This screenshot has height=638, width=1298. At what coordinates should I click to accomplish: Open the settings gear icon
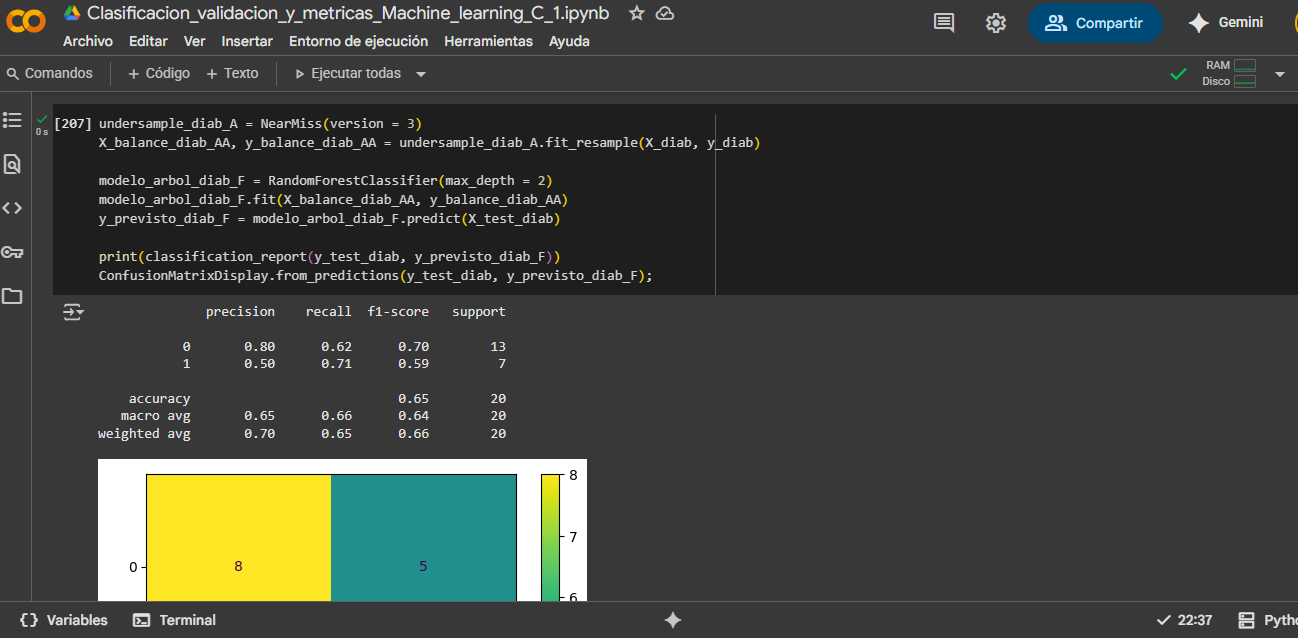click(x=996, y=23)
